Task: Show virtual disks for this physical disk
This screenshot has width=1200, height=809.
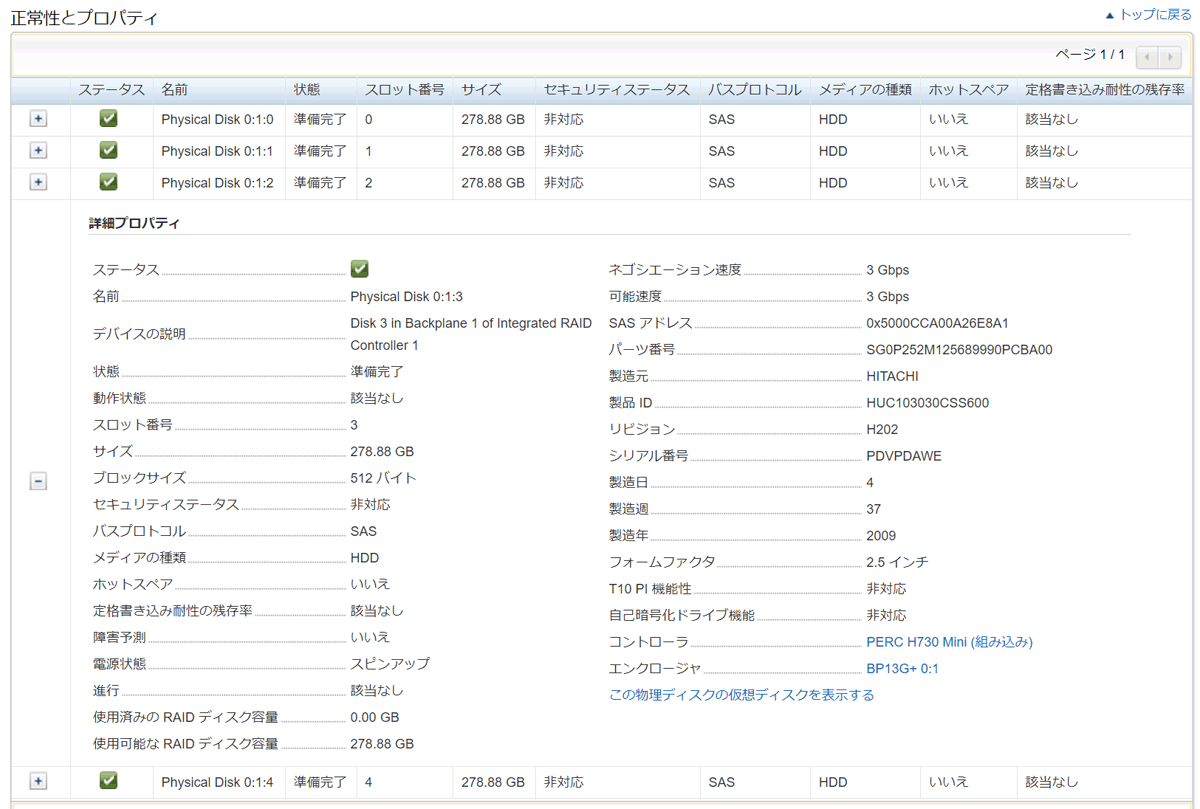Action: click(x=741, y=695)
